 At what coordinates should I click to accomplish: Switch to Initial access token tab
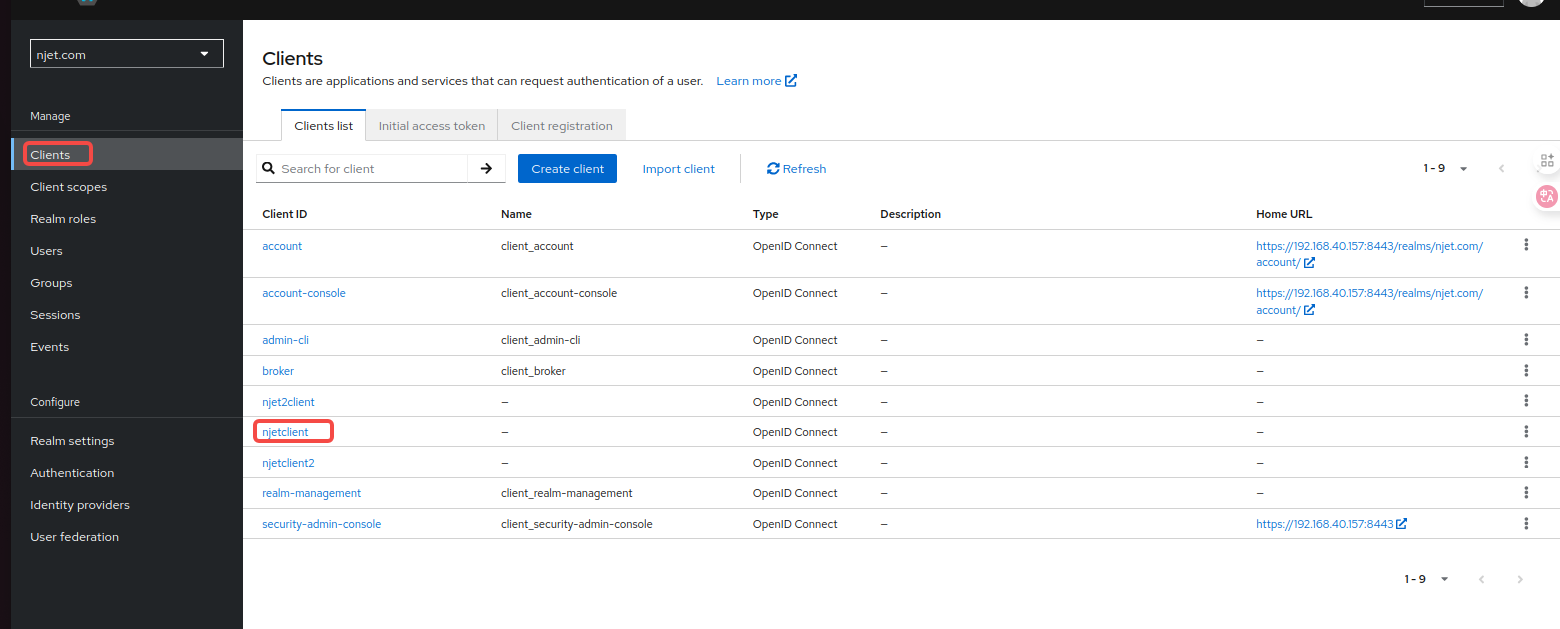(x=431, y=126)
